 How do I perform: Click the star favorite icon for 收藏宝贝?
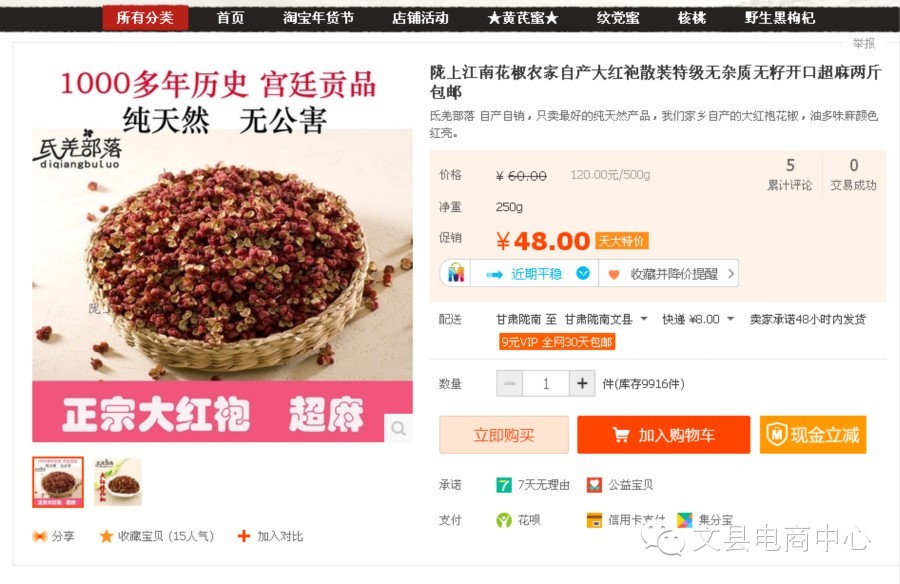(x=106, y=536)
